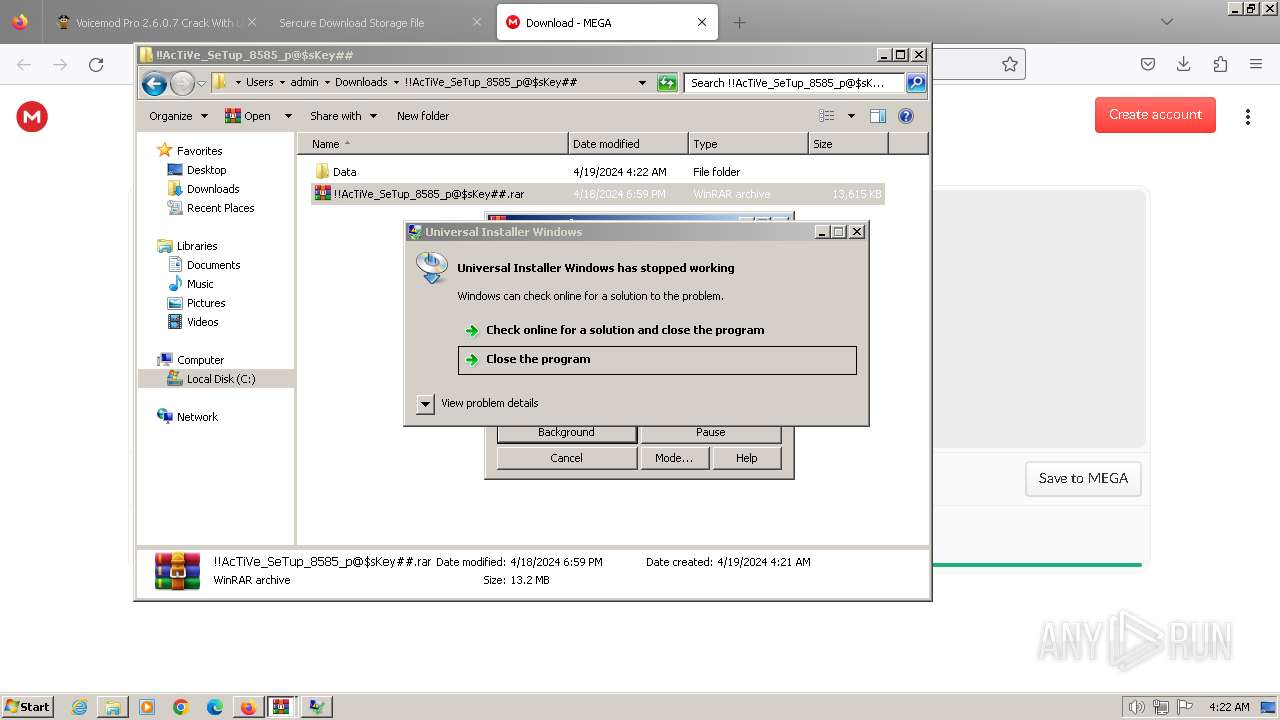Open the Organize dropdown menu
The width and height of the screenshot is (1280, 720).
[x=178, y=116]
